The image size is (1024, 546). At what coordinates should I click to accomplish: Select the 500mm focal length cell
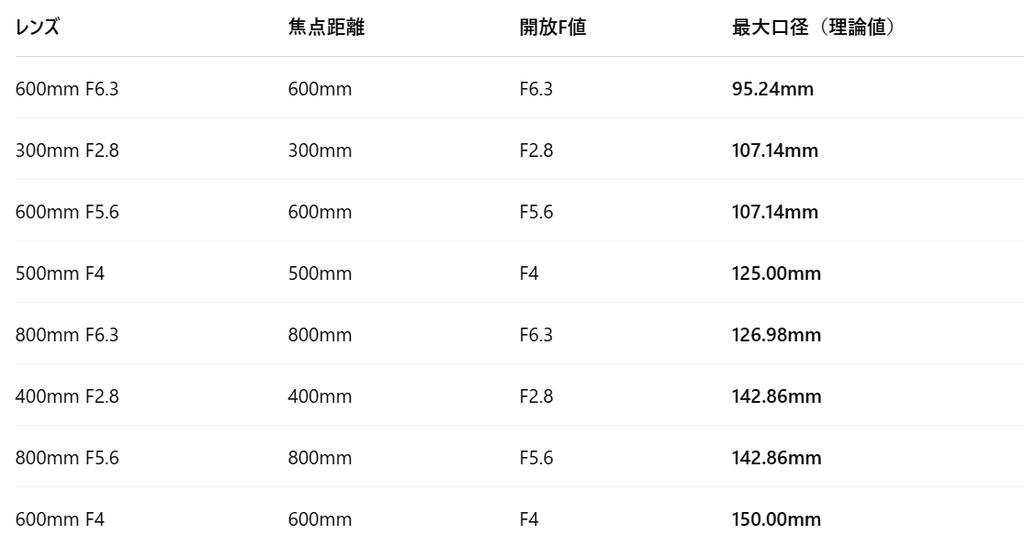(320, 273)
